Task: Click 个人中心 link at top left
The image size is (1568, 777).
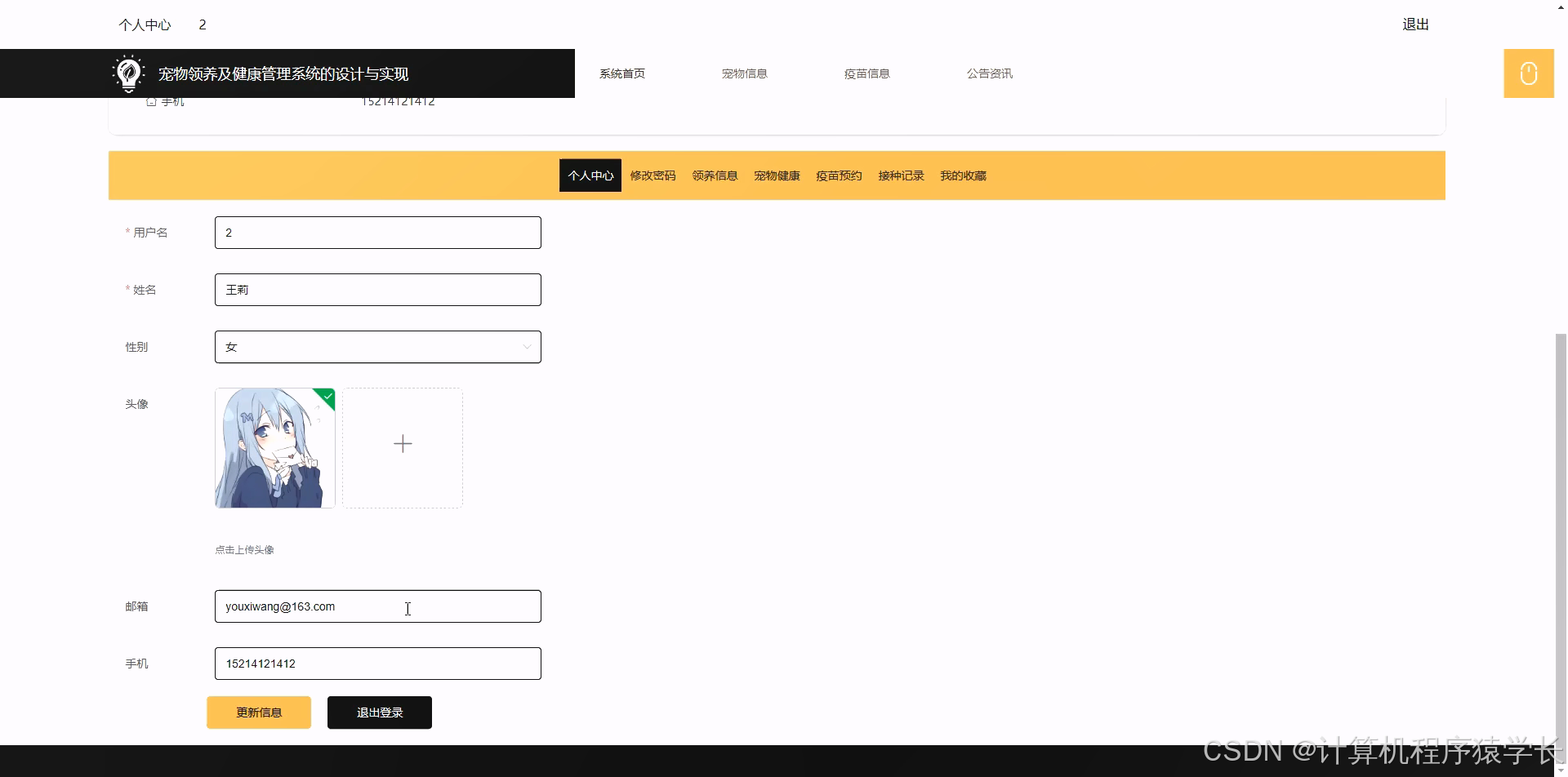Action: coord(145,25)
